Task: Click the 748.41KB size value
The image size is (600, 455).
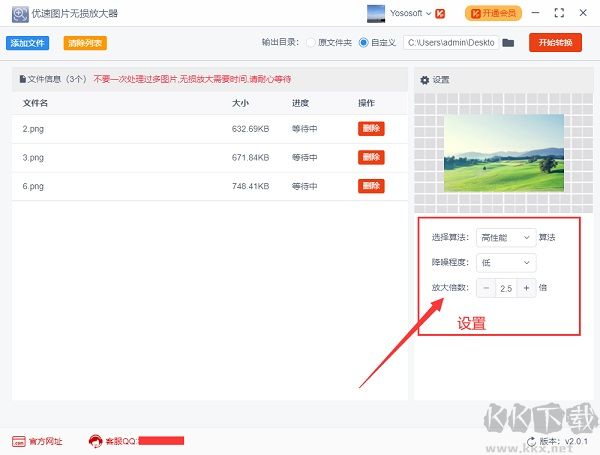Action: pyautogui.click(x=250, y=186)
